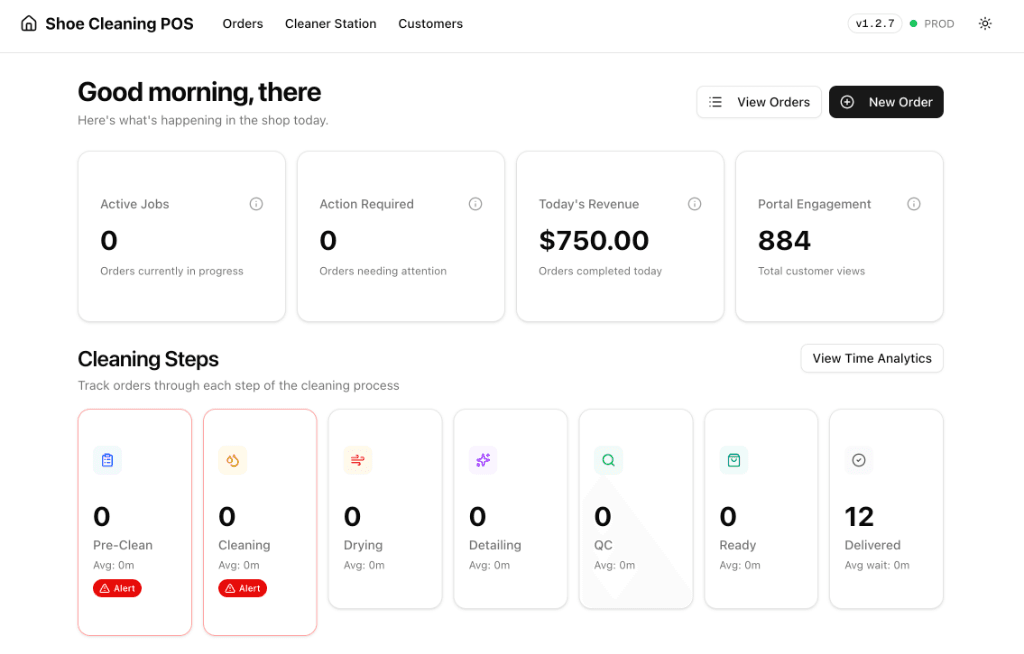
Task: Navigate to the Customers section
Action: [x=430, y=23]
